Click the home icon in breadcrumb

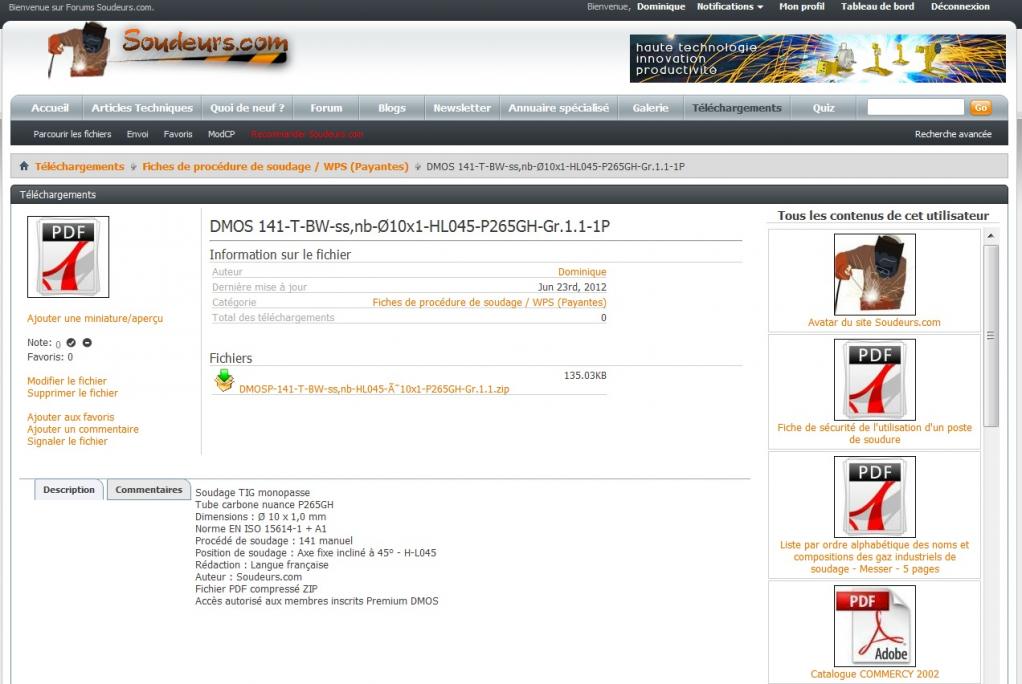[24, 166]
